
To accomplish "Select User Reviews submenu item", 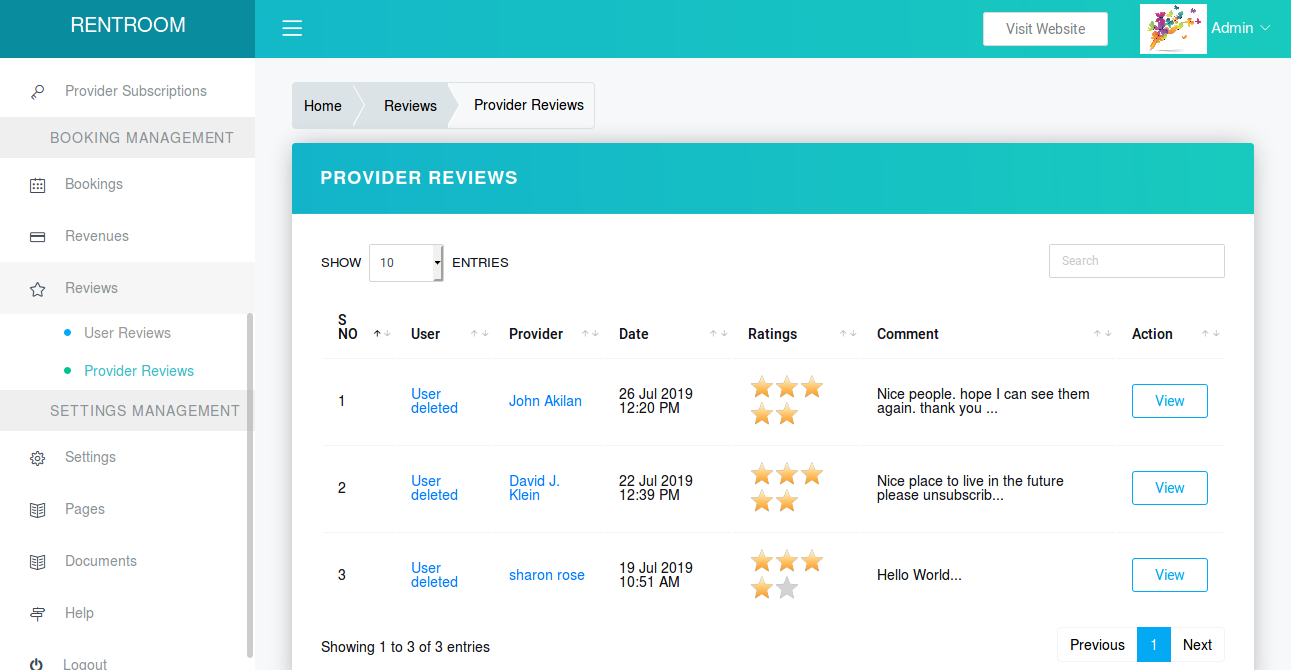I will (x=127, y=333).
